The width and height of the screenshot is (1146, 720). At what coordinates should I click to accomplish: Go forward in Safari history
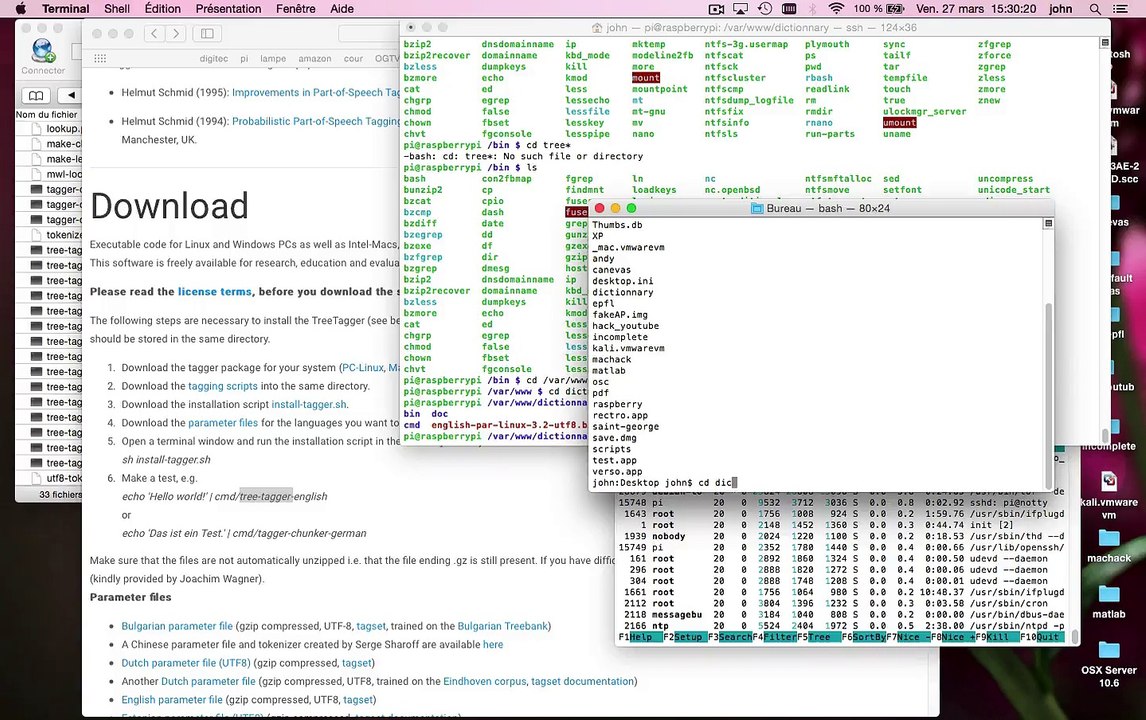click(176, 33)
